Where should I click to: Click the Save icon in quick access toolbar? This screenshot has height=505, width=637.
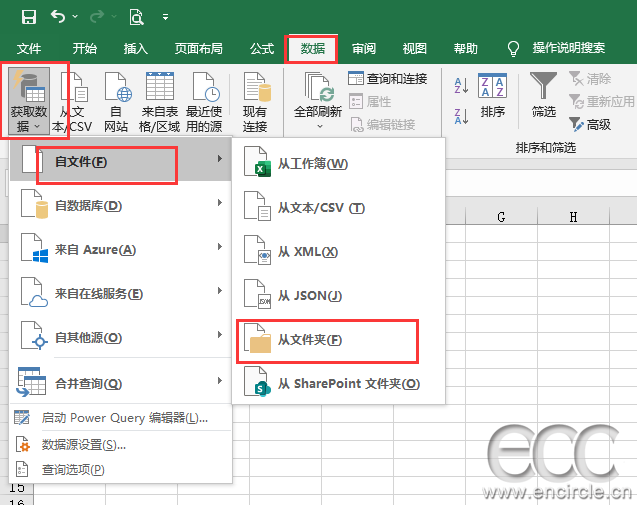tap(28, 17)
